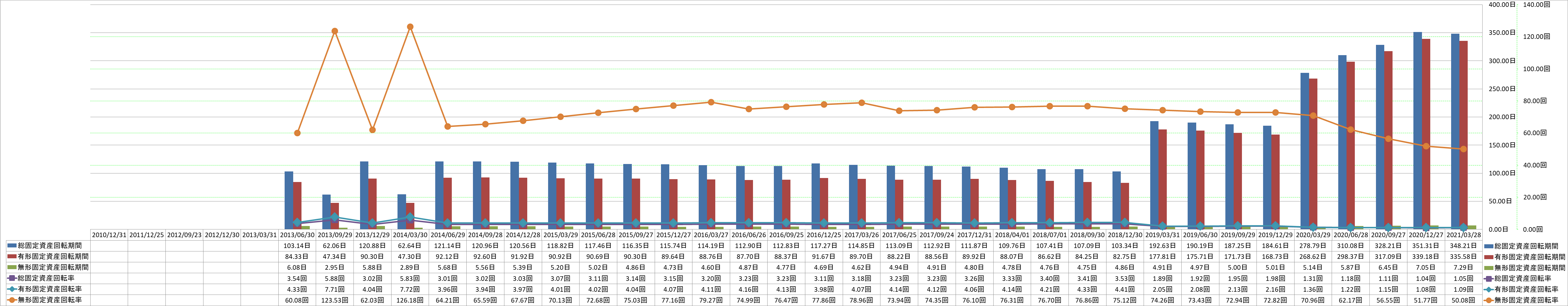Click the 2018/04/01 date column header
1568x306 pixels.
[x=1012, y=235]
